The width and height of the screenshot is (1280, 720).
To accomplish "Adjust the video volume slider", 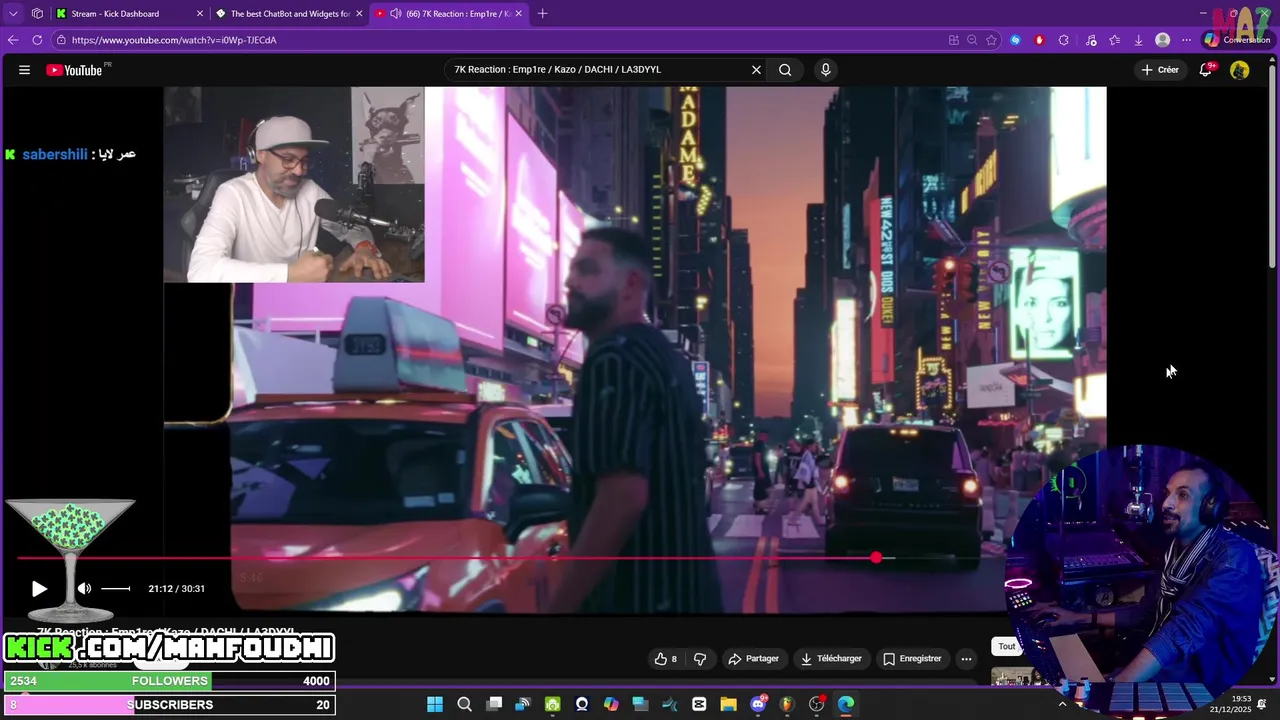I will point(115,589).
